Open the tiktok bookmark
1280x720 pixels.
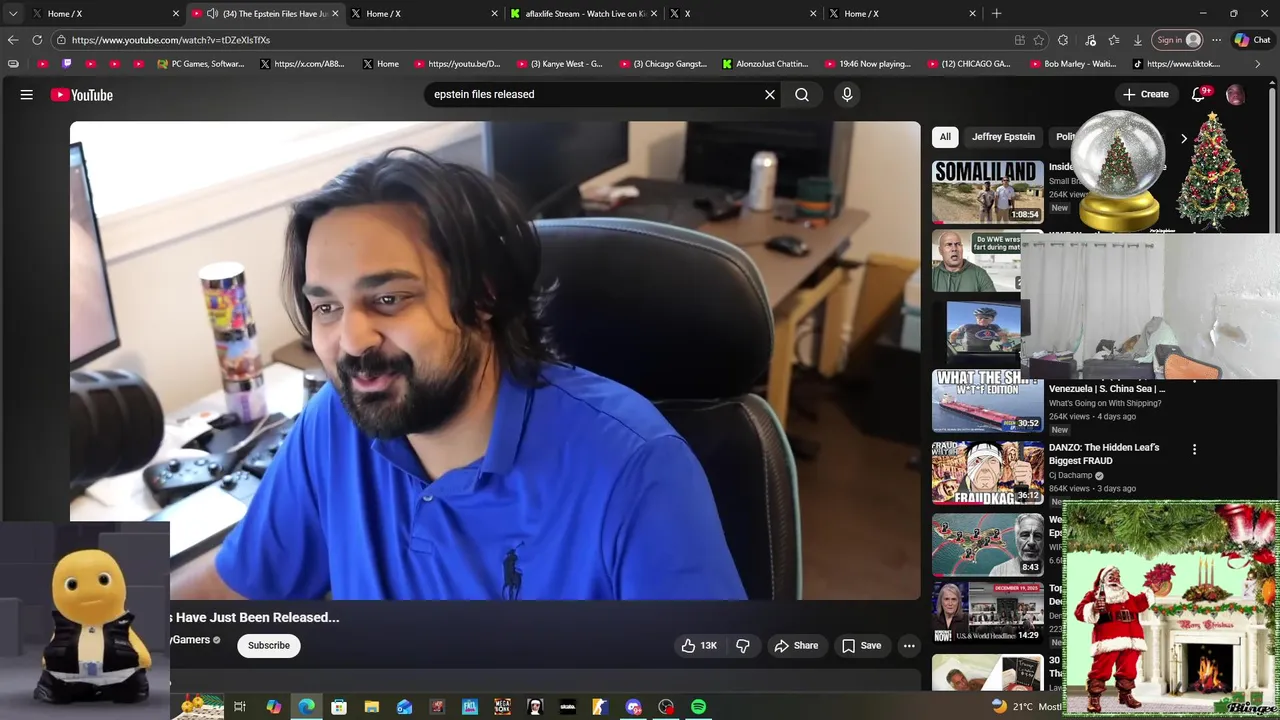point(1177,64)
